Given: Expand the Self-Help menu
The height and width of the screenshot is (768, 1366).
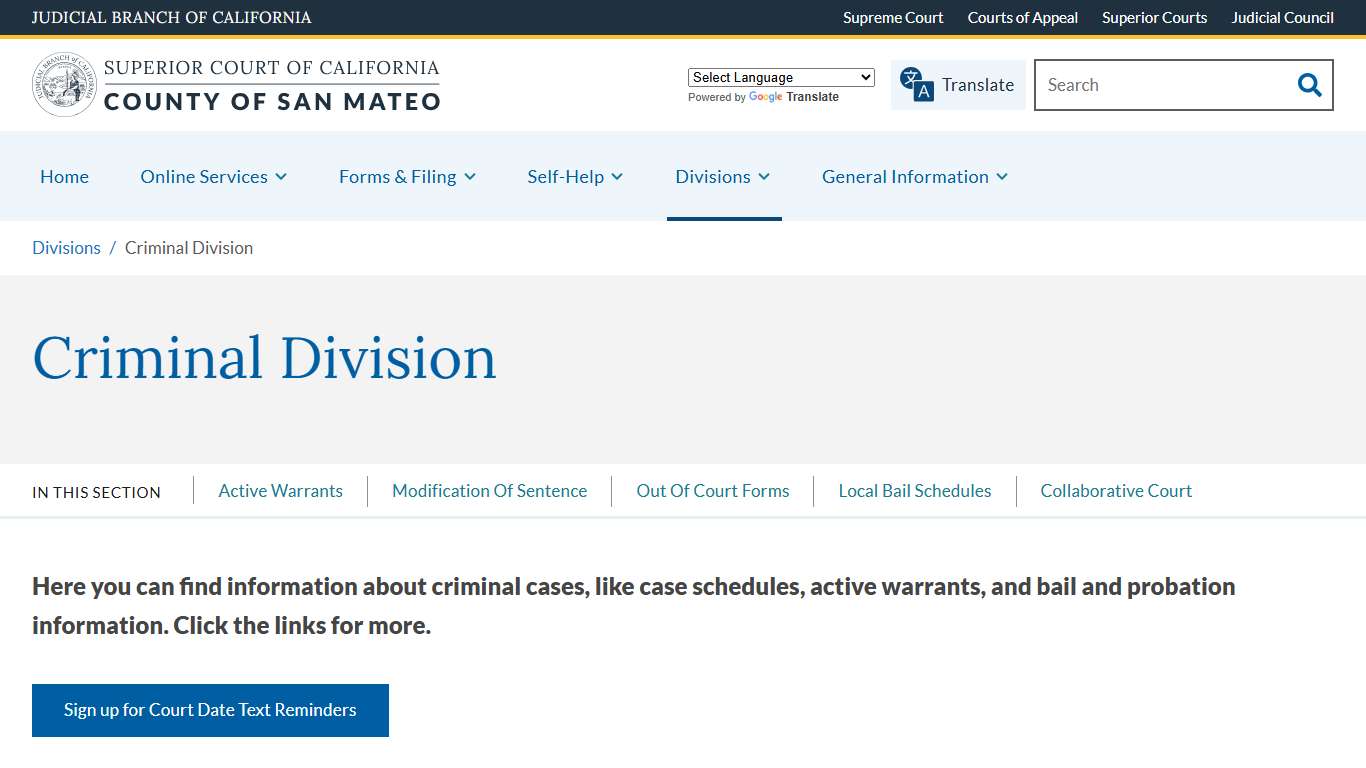Looking at the screenshot, I should point(575,176).
